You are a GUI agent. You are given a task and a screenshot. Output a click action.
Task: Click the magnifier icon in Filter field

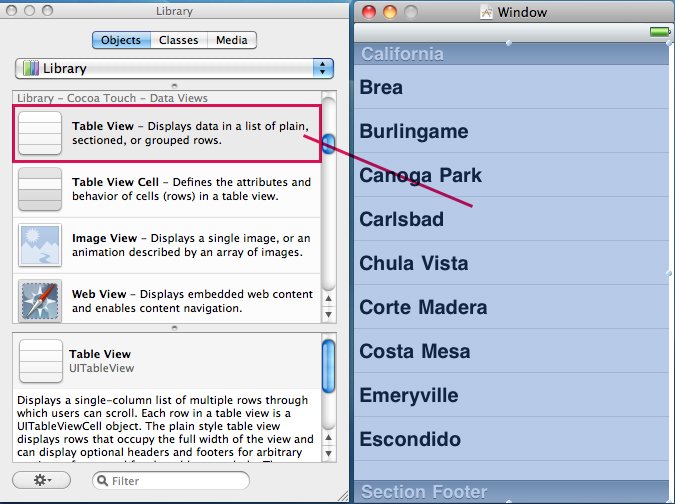coord(102,480)
